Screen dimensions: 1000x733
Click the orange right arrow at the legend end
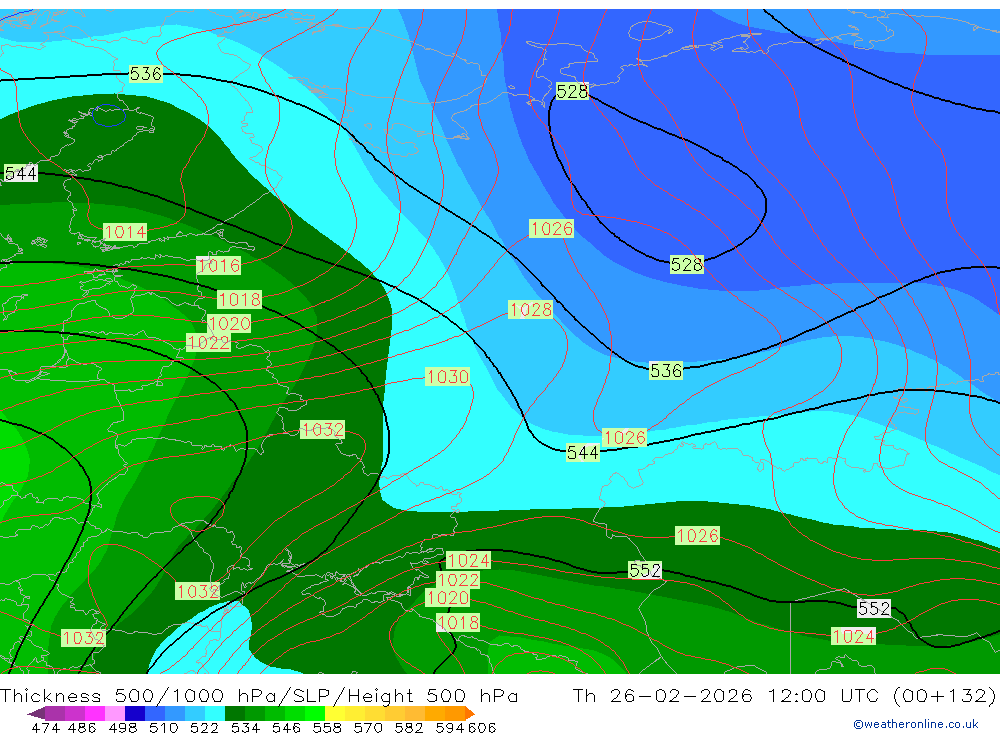pos(469,713)
